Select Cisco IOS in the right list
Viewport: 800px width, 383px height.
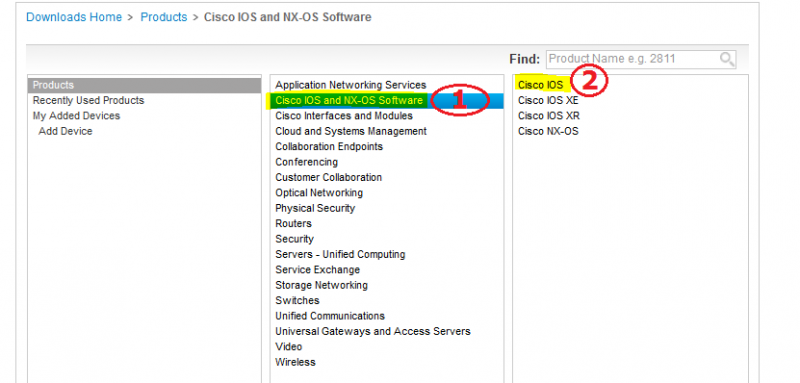[x=540, y=85]
